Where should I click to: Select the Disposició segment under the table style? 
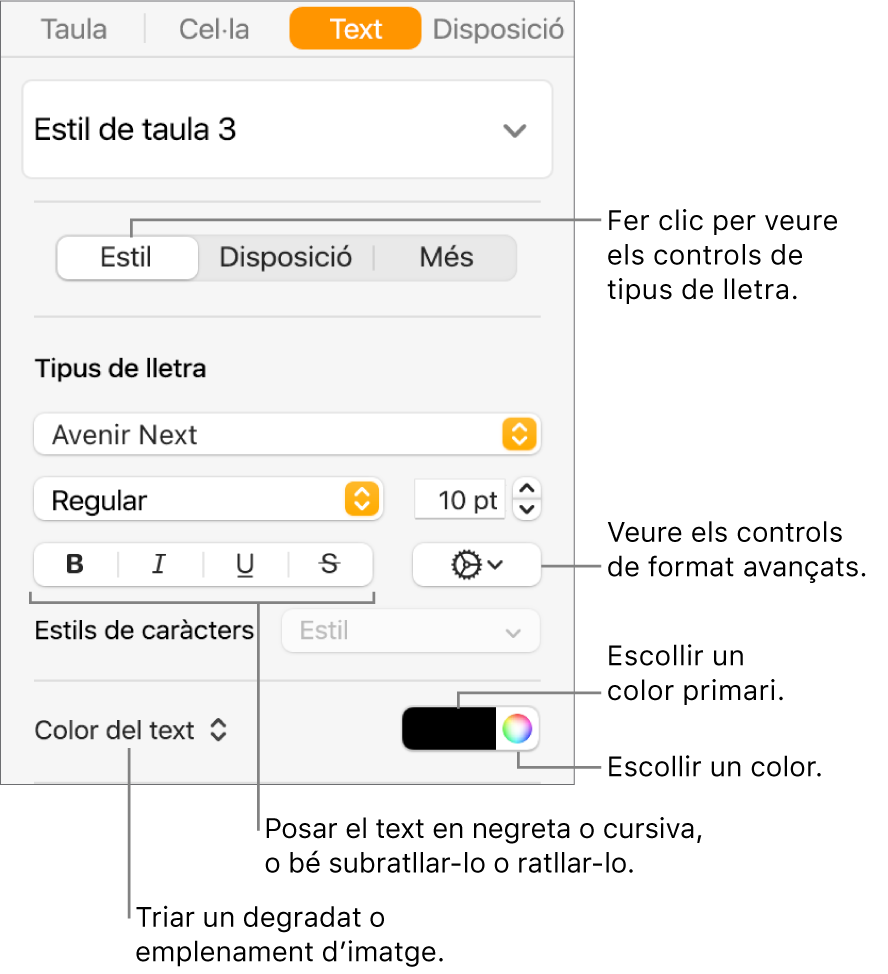pyautogui.click(x=286, y=257)
